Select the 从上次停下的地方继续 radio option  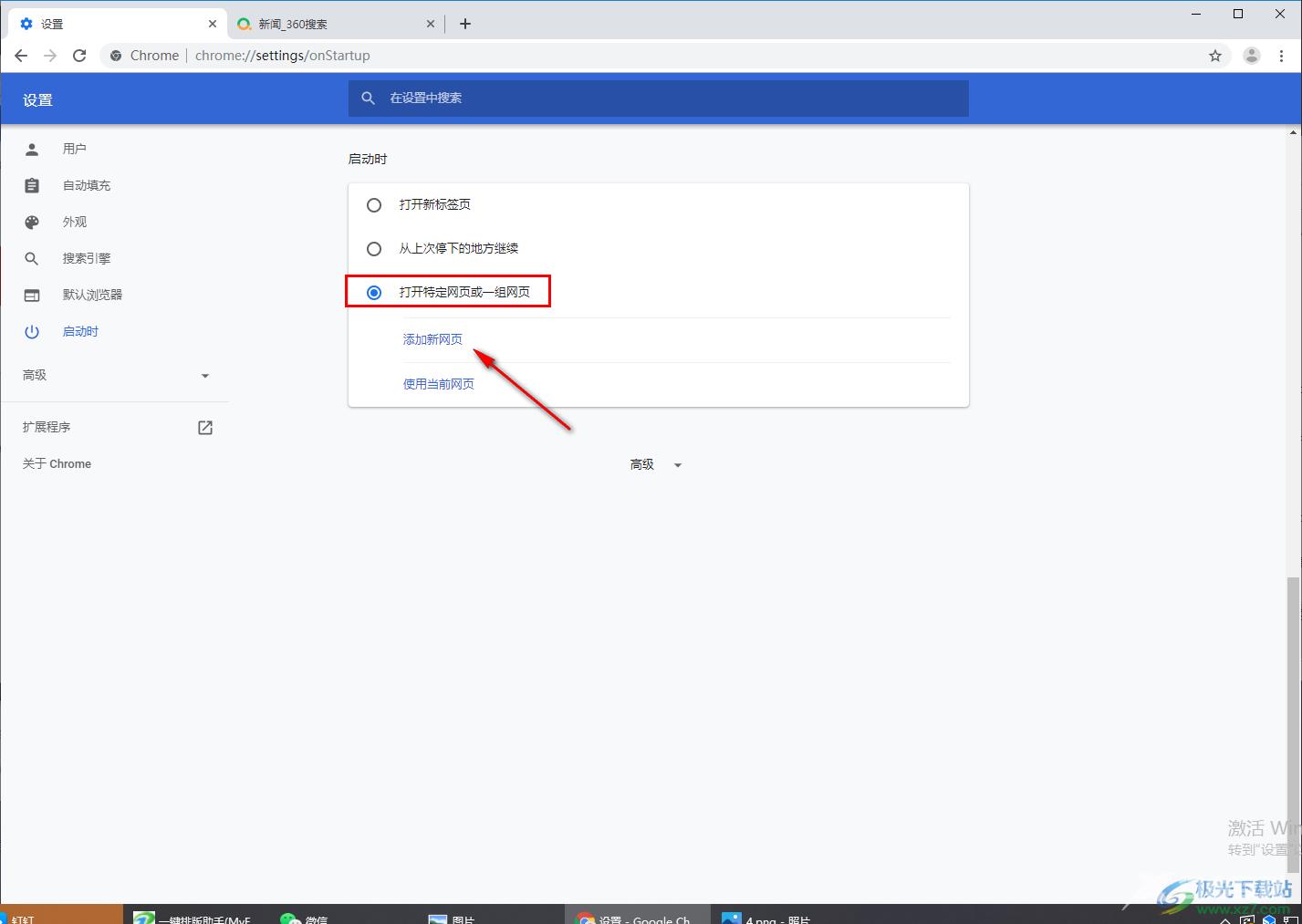pos(374,248)
